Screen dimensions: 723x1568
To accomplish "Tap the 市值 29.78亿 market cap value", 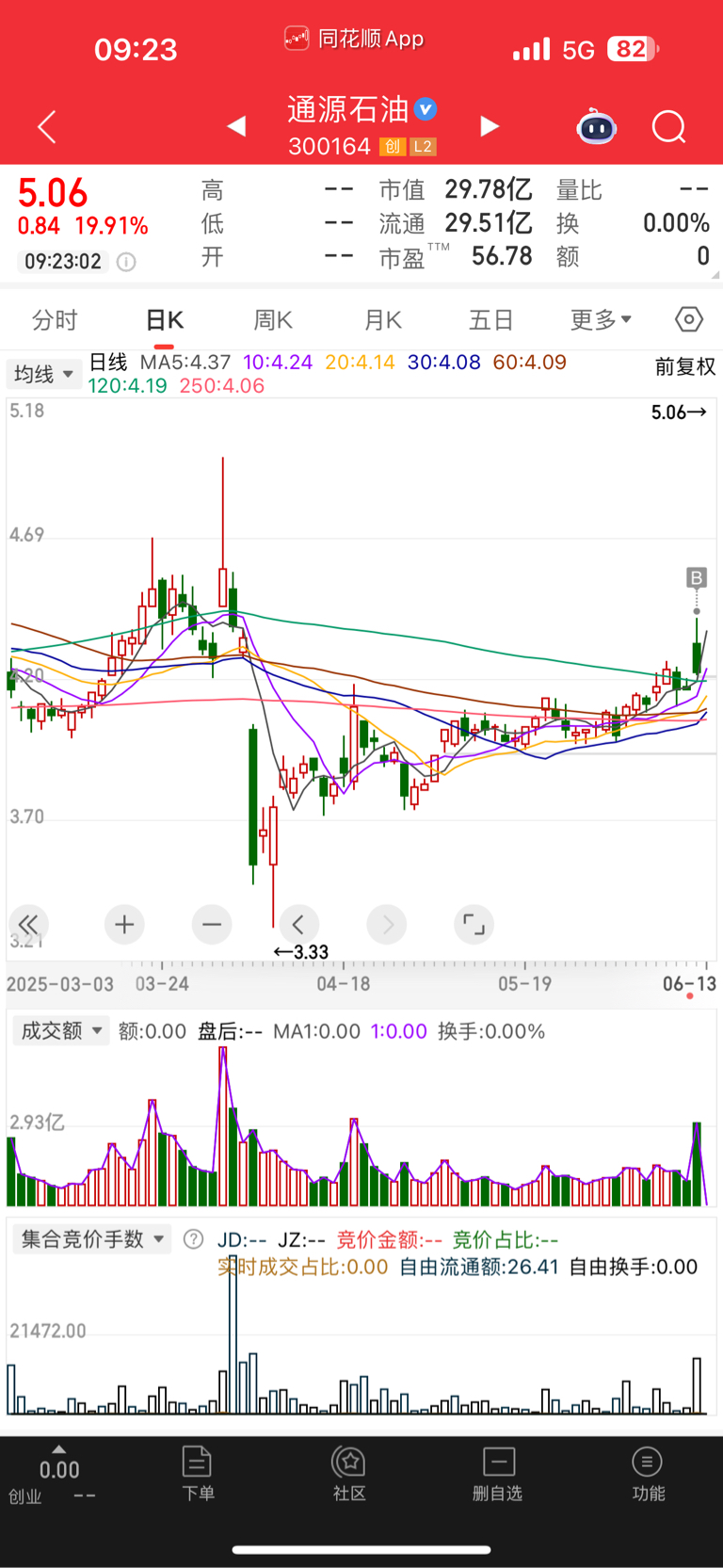I will (x=456, y=190).
